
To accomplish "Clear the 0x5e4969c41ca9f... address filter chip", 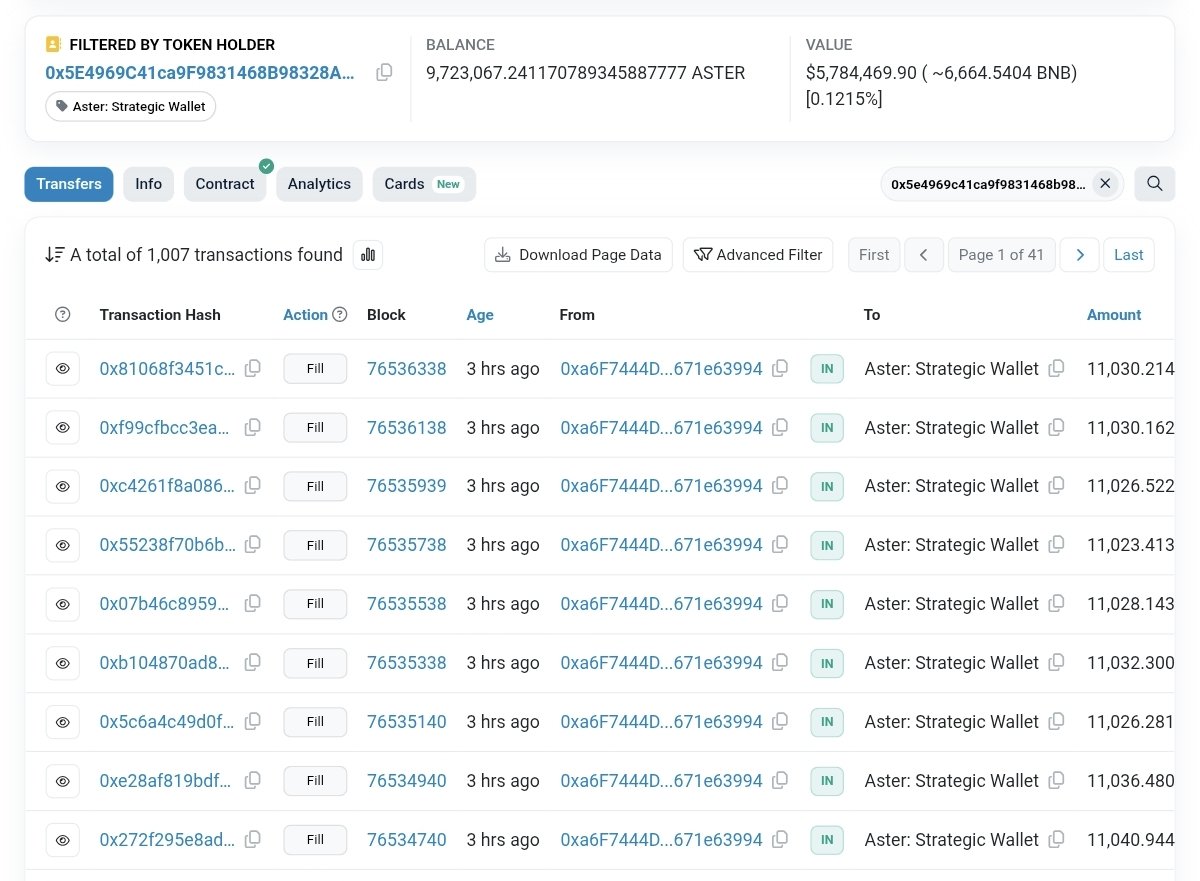I will point(1105,184).
